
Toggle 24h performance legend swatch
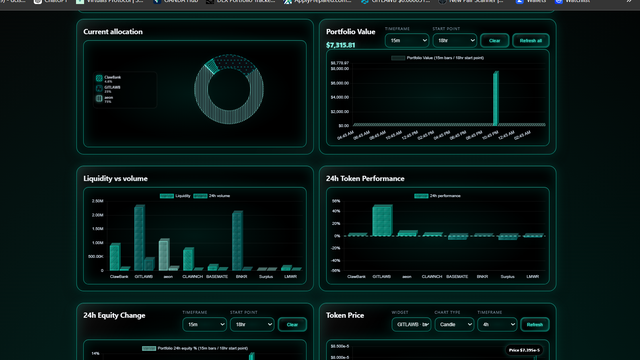coord(421,196)
